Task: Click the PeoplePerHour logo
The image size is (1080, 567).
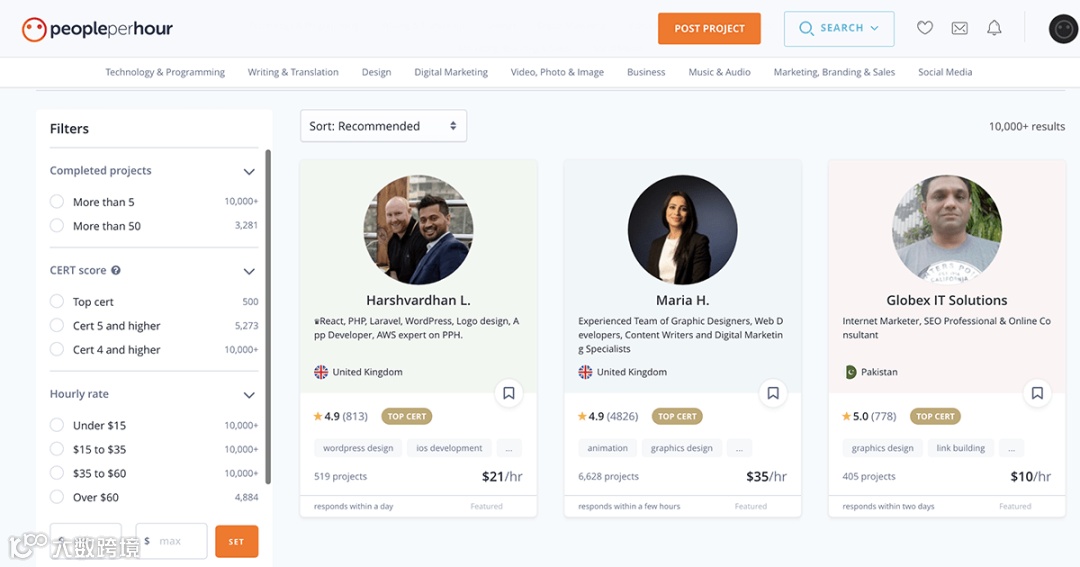Action: point(98,29)
